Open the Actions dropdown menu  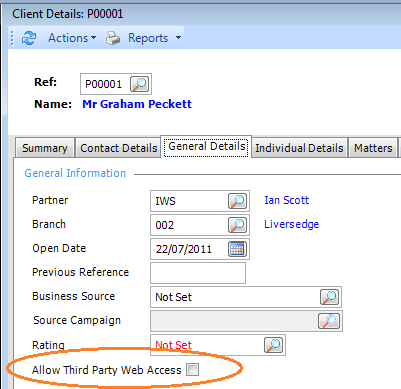72,38
